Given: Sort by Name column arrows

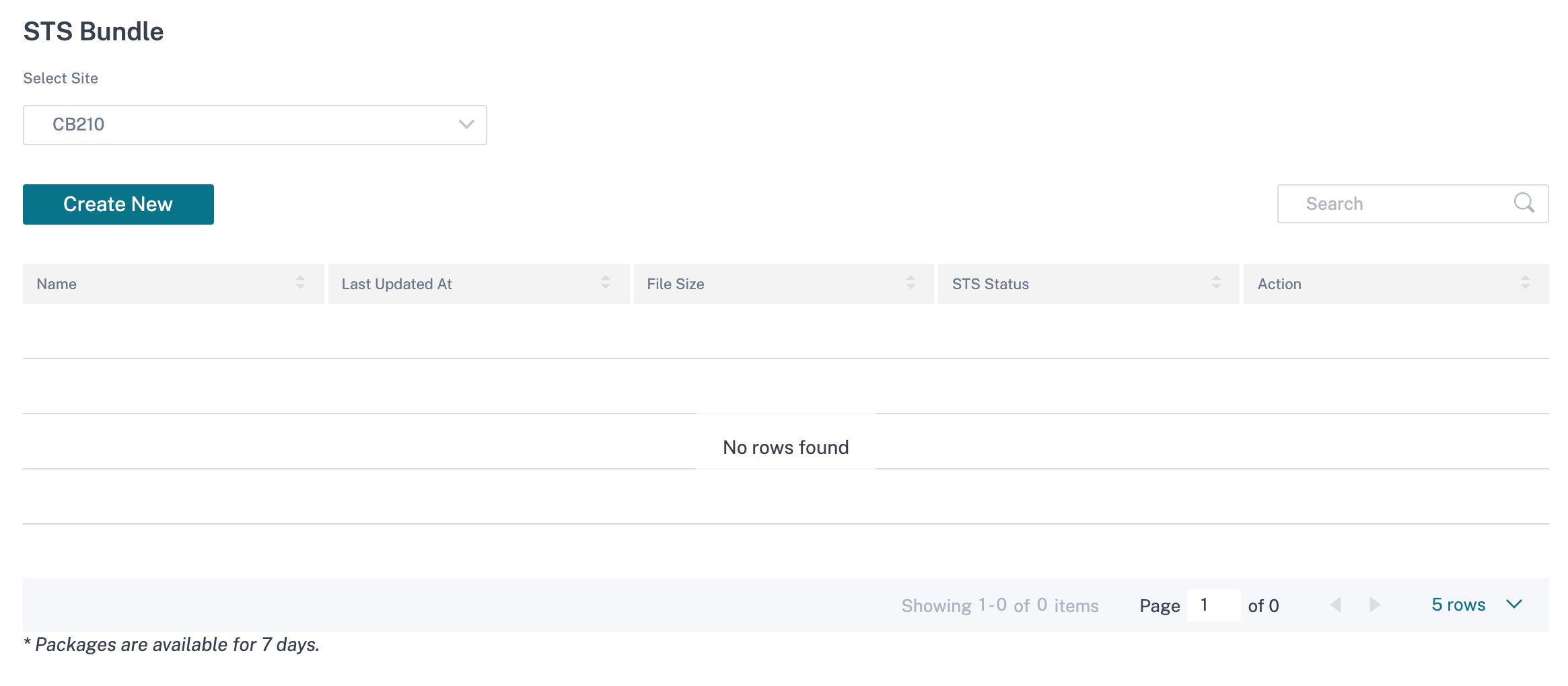Looking at the screenshot, I should (300, 283).
